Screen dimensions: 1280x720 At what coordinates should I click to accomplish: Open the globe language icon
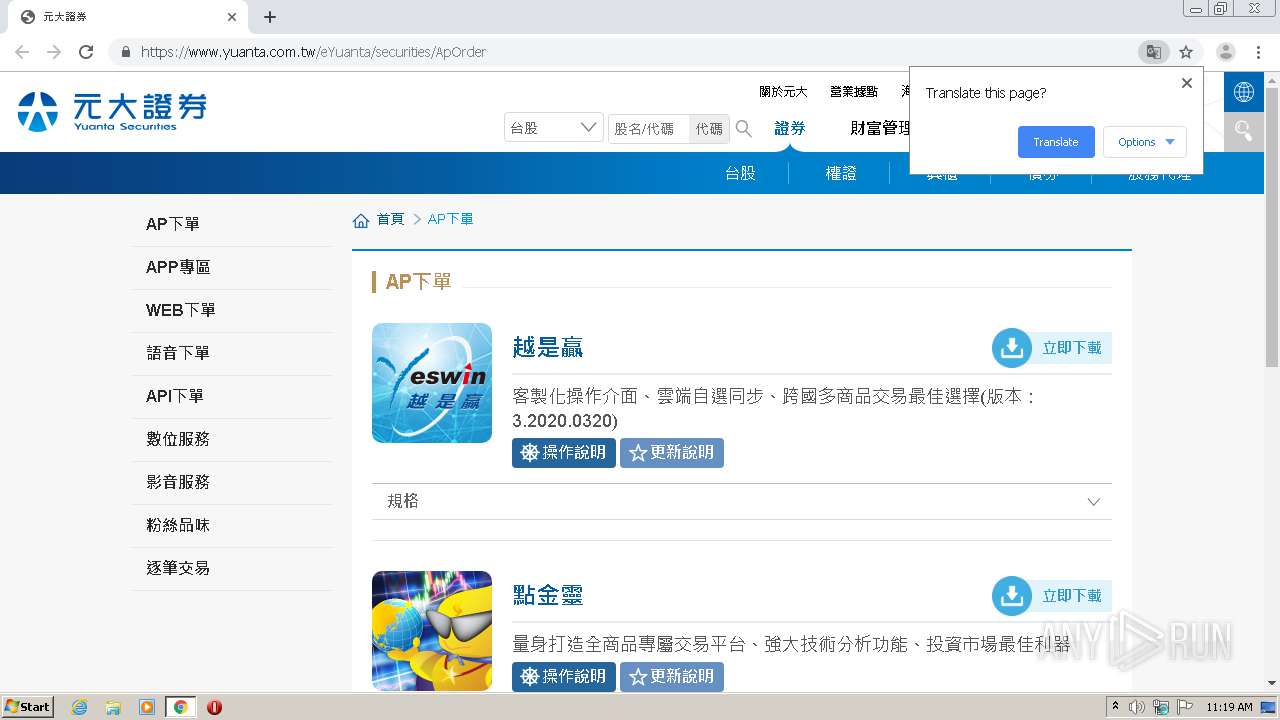tap(1244, 92)
